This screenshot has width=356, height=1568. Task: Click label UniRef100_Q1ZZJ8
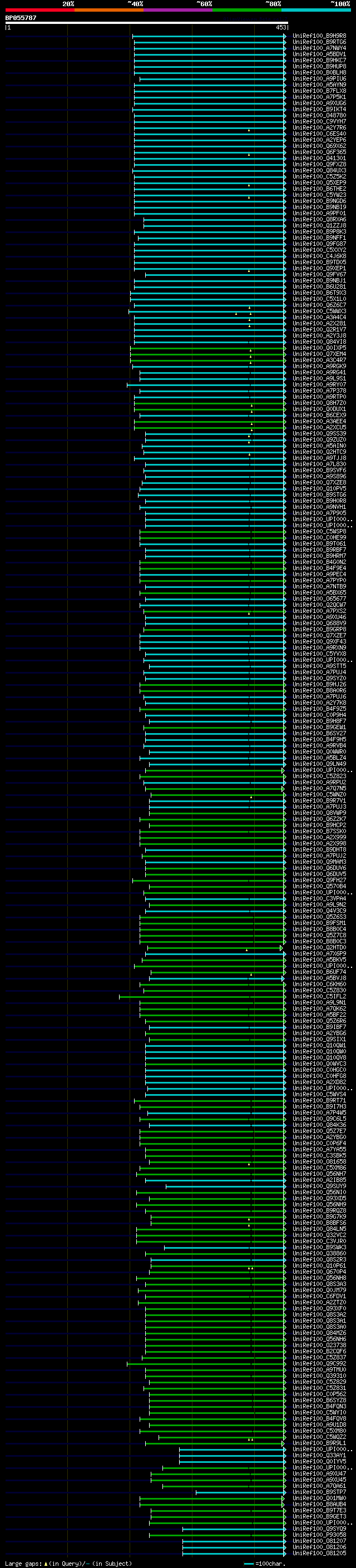pos(319,225)
